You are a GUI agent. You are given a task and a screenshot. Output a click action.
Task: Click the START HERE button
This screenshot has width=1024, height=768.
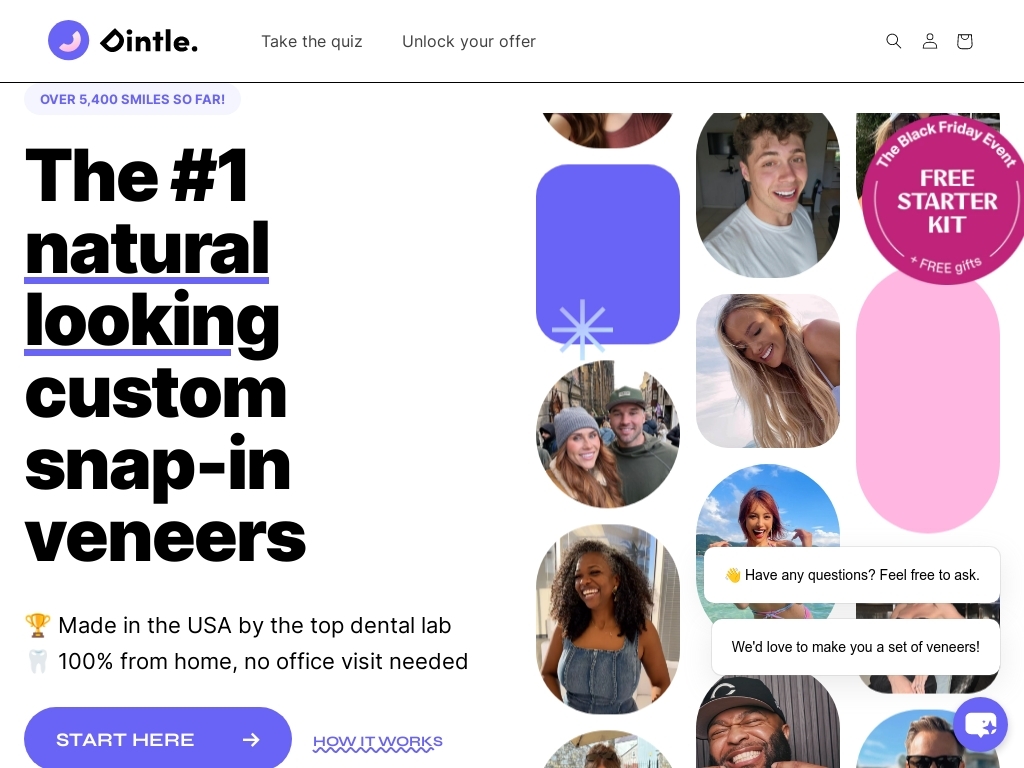[157, 738]
